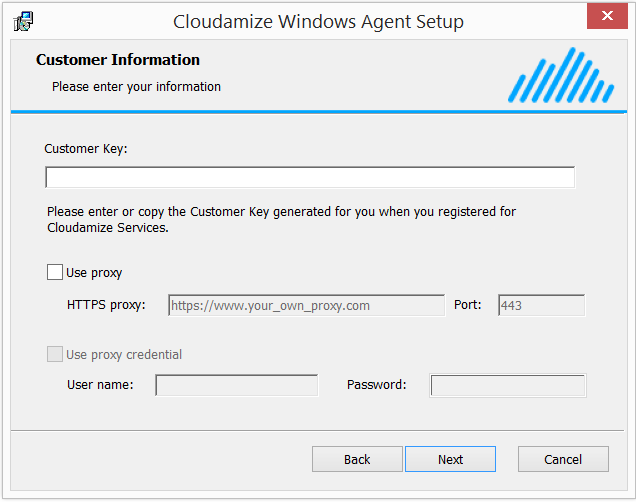Click the "Customer Key:" label
This screenshot has height=502, width=636.
[x=86, y=149]
